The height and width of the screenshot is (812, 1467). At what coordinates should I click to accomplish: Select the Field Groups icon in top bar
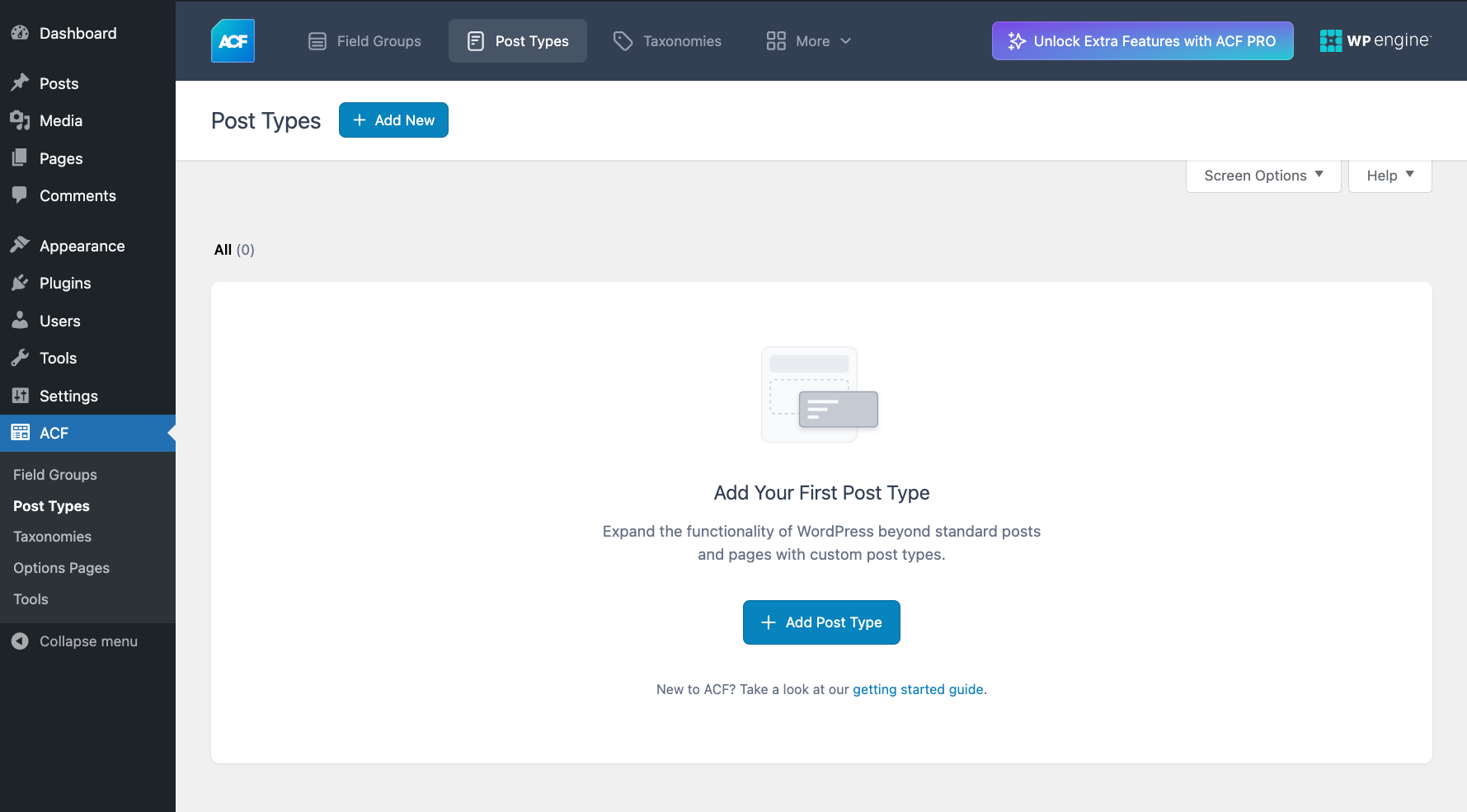pos(317,40)
